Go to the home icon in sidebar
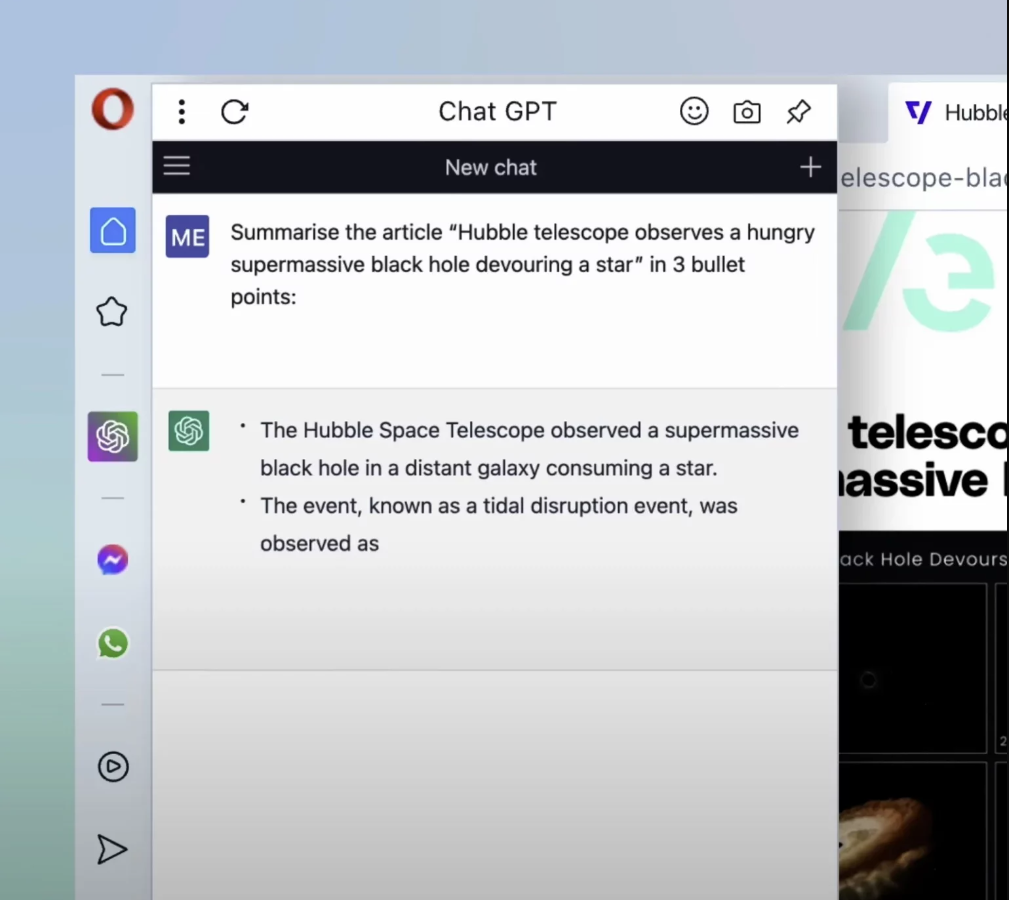The height and width of the screenshot is (900, 1009). click(x=113, y=231)
